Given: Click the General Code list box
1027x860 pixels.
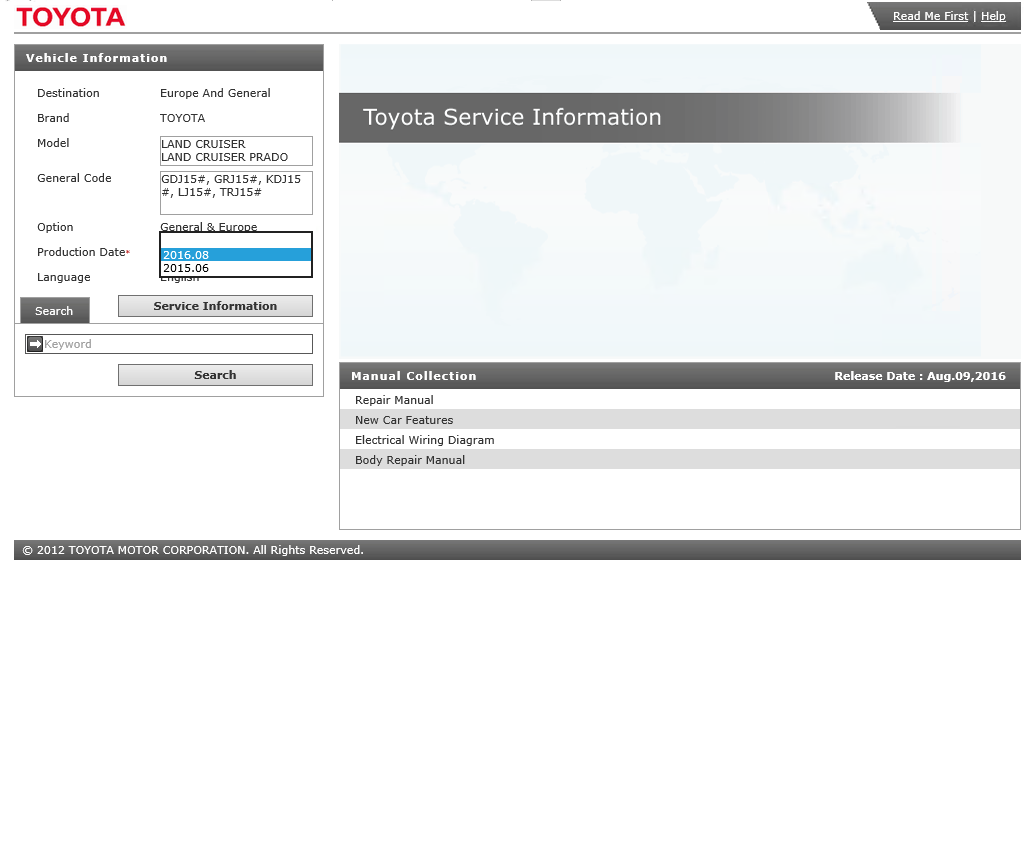Looking at the screenshot, I should point(236,192).
